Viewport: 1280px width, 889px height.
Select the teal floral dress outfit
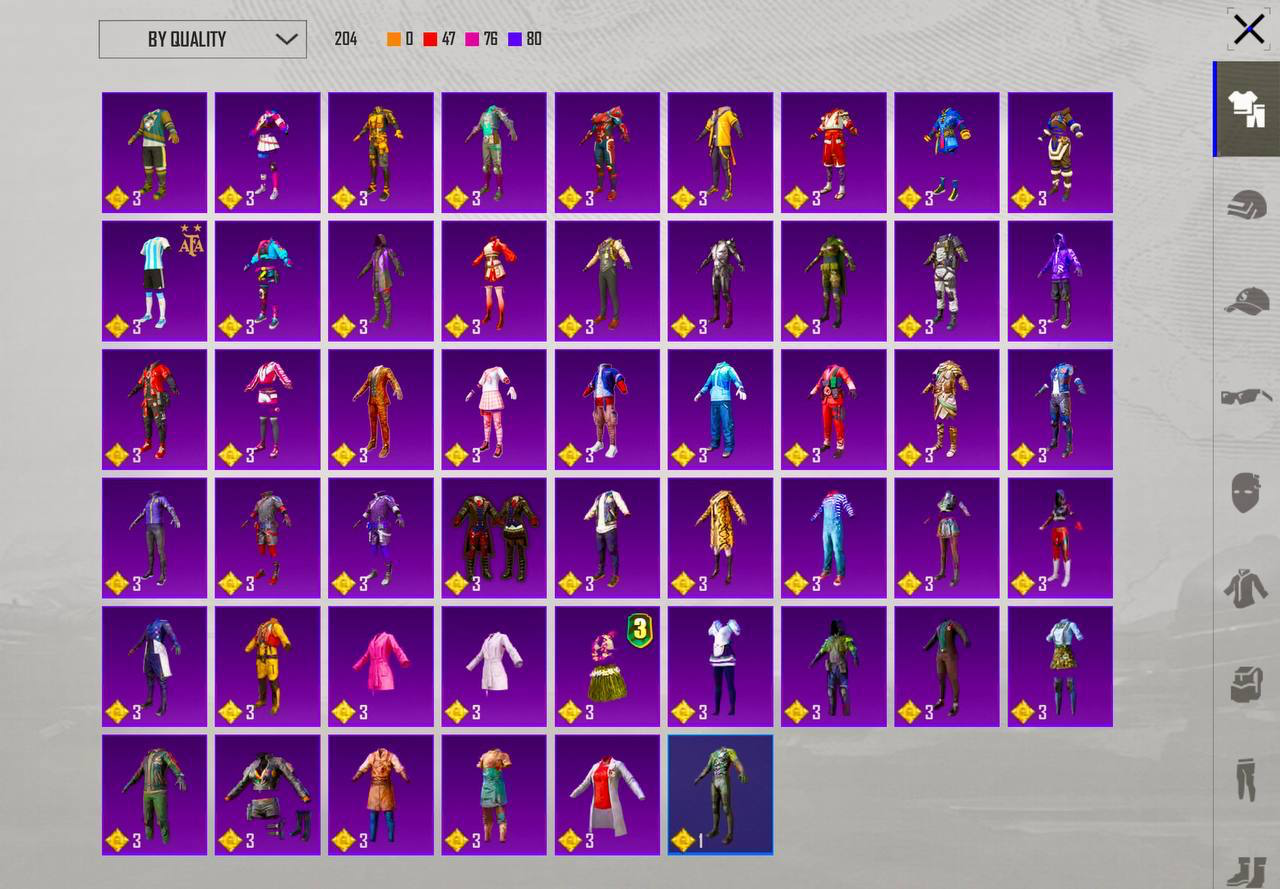click(x=494, y=795)
